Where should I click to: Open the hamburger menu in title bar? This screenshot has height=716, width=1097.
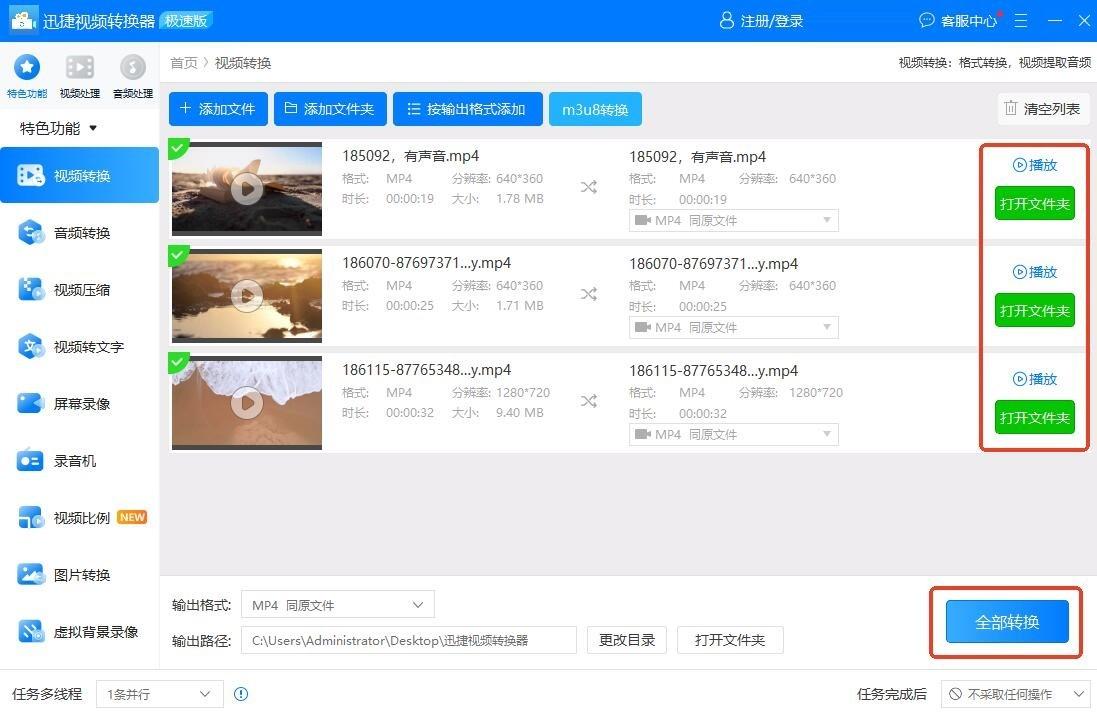(1021, 20)
